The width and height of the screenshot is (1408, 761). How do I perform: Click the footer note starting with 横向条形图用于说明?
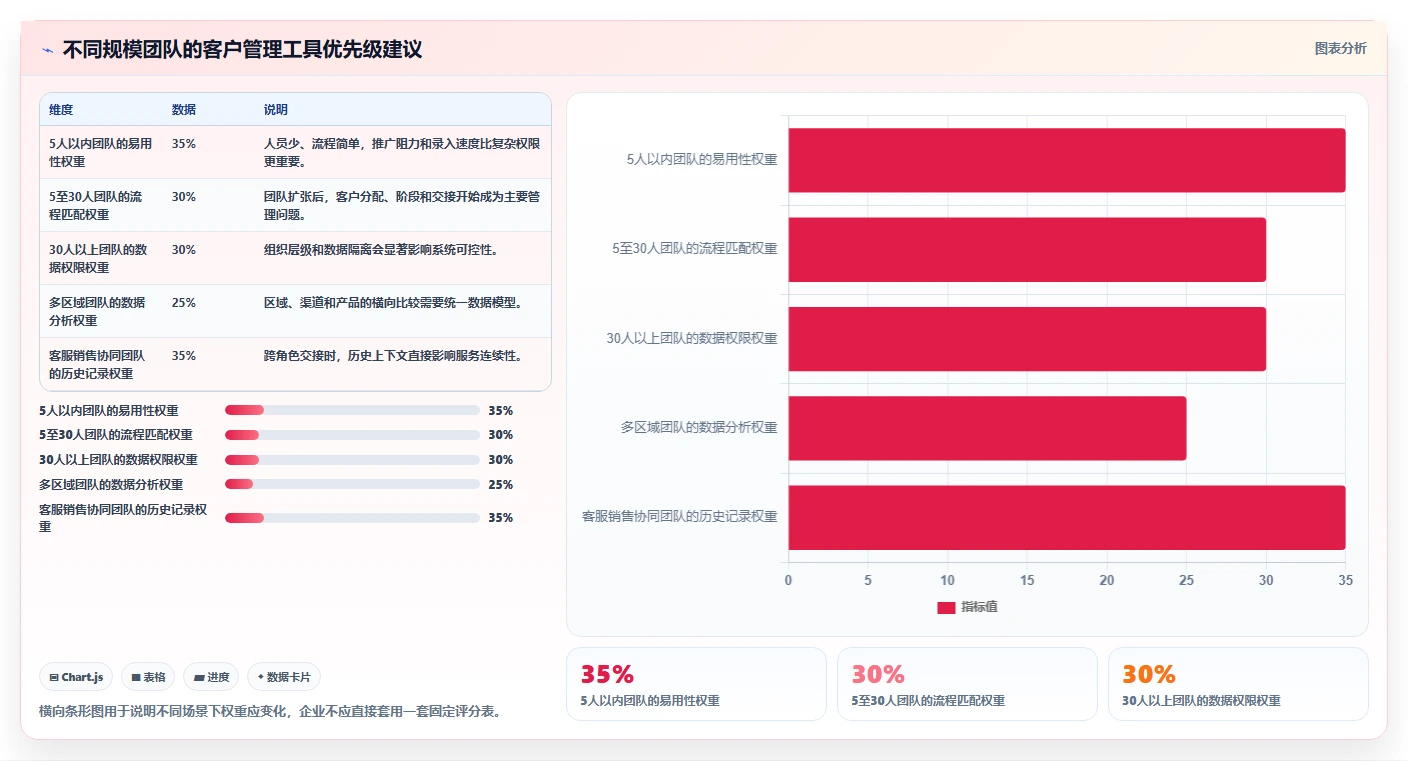tap(270, 712)
